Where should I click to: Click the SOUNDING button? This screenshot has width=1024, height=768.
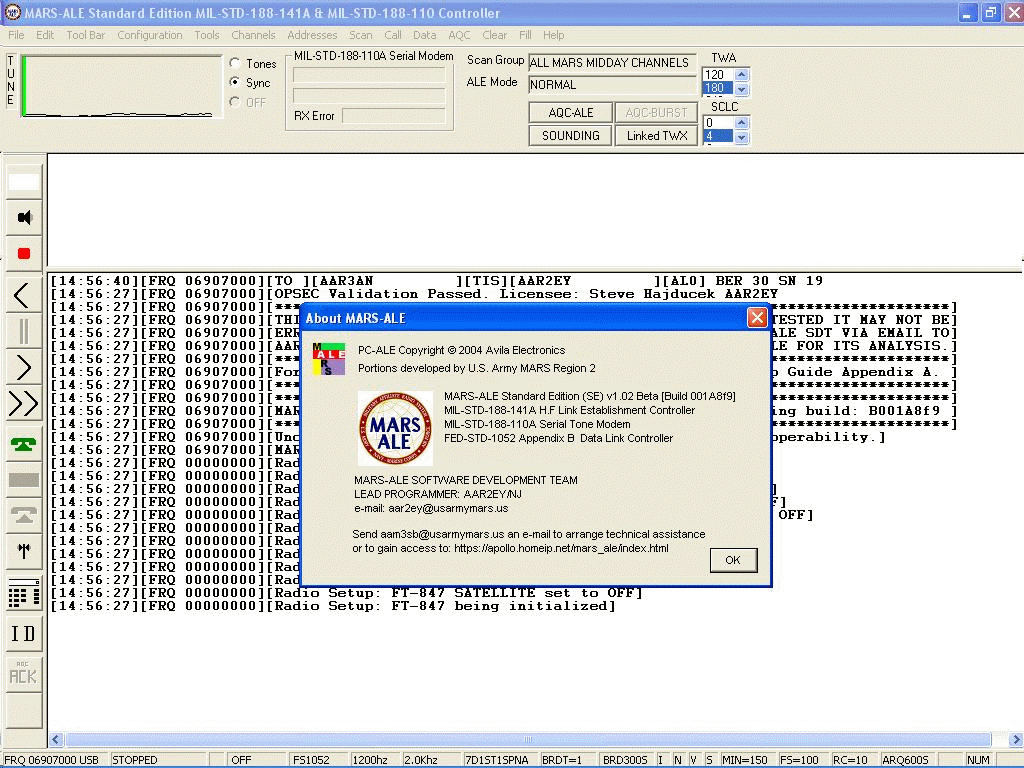[571, 135]
